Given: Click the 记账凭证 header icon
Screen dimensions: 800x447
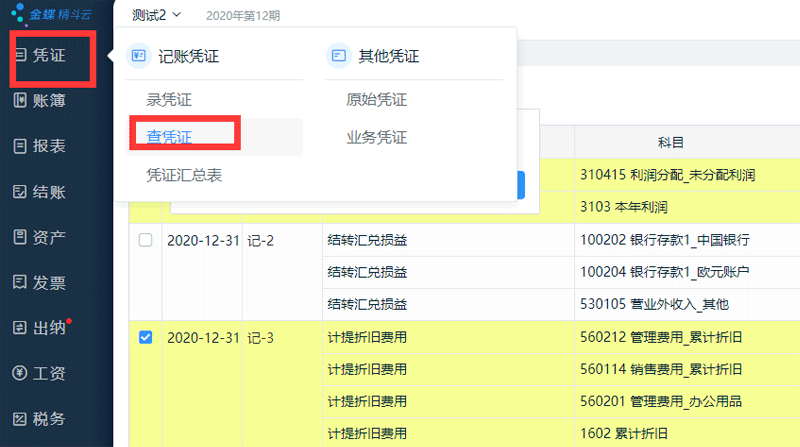Looking at the screenshot, I should click(x=139, y=56).
